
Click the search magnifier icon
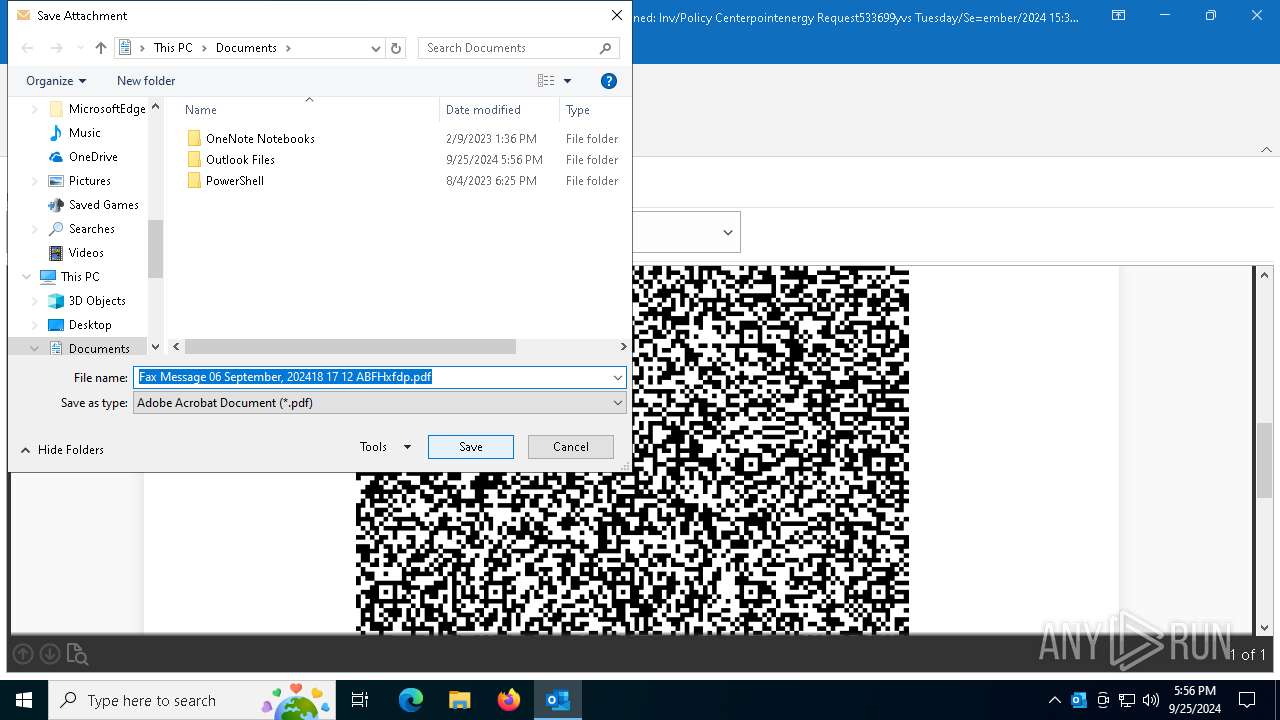click(x=606, y=48)
